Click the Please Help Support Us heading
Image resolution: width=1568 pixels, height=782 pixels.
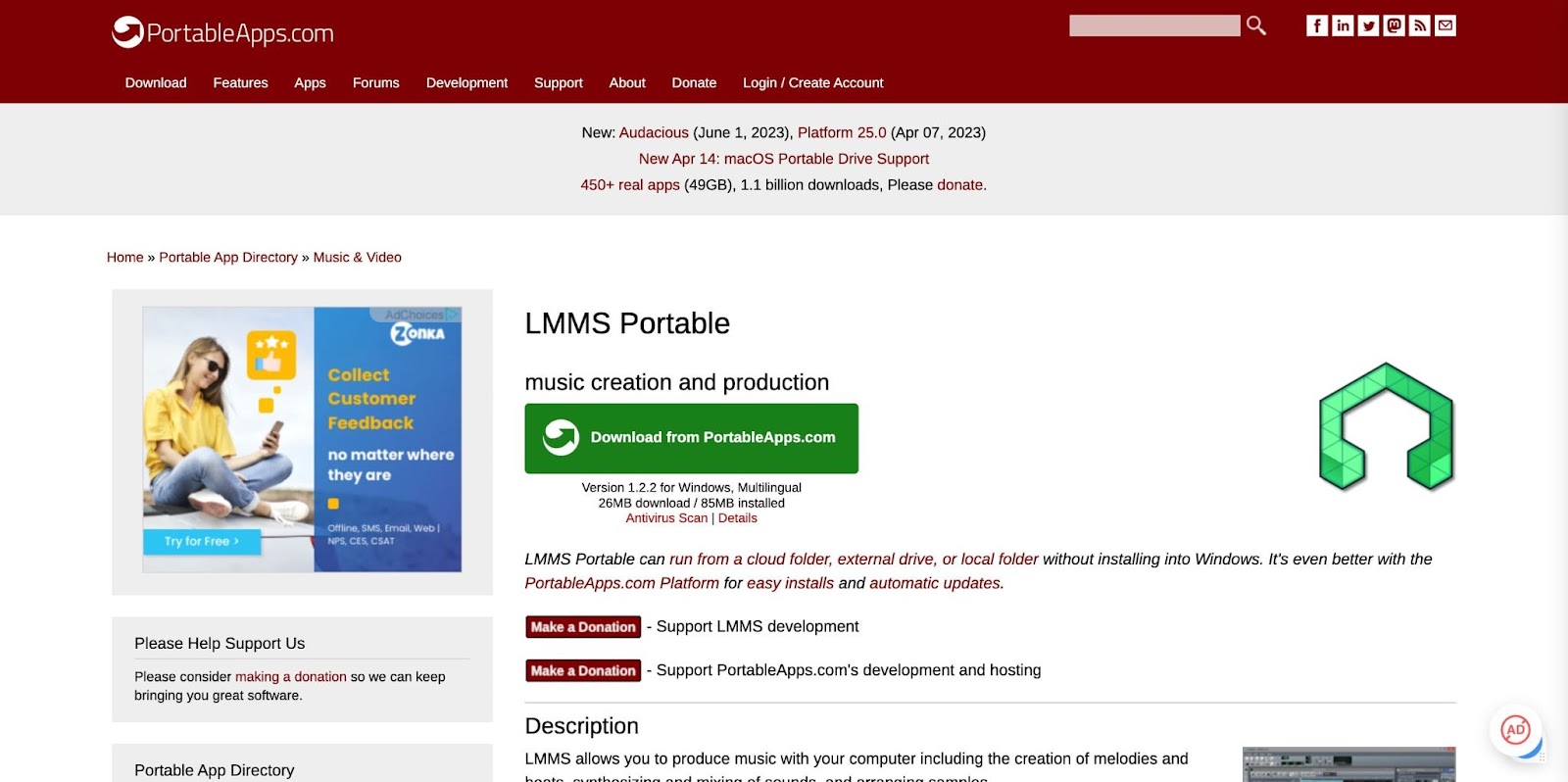pyautogui.click(x=220, y=643)
